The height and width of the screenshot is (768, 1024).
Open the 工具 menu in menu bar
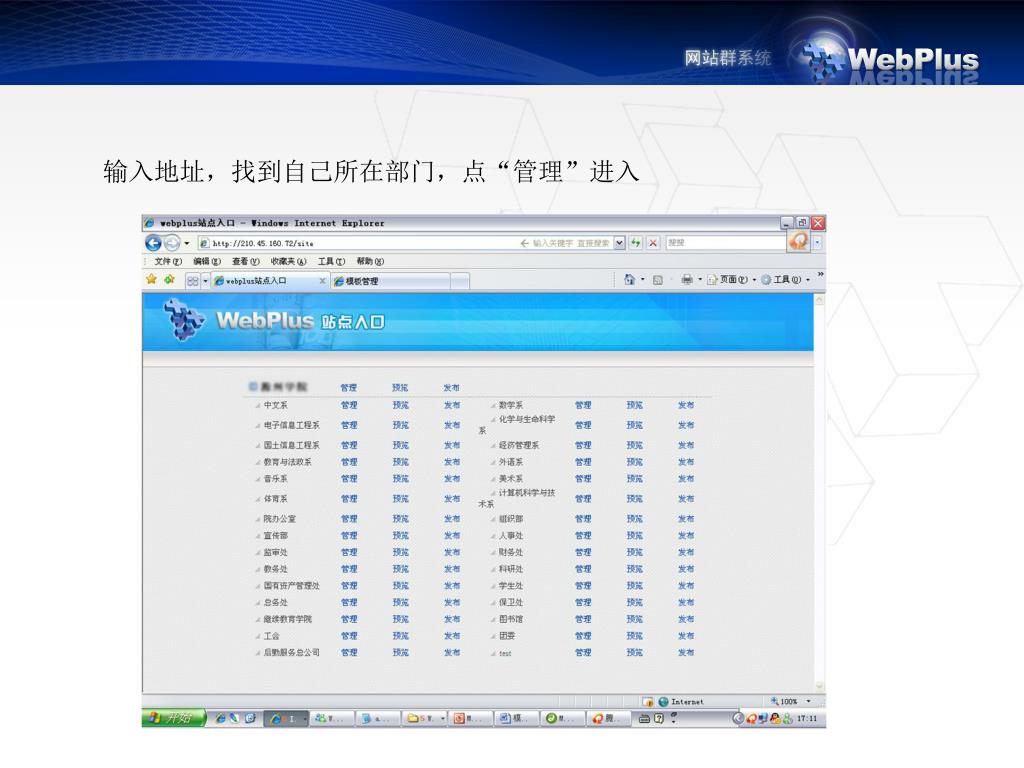click(x=331, y=261)
